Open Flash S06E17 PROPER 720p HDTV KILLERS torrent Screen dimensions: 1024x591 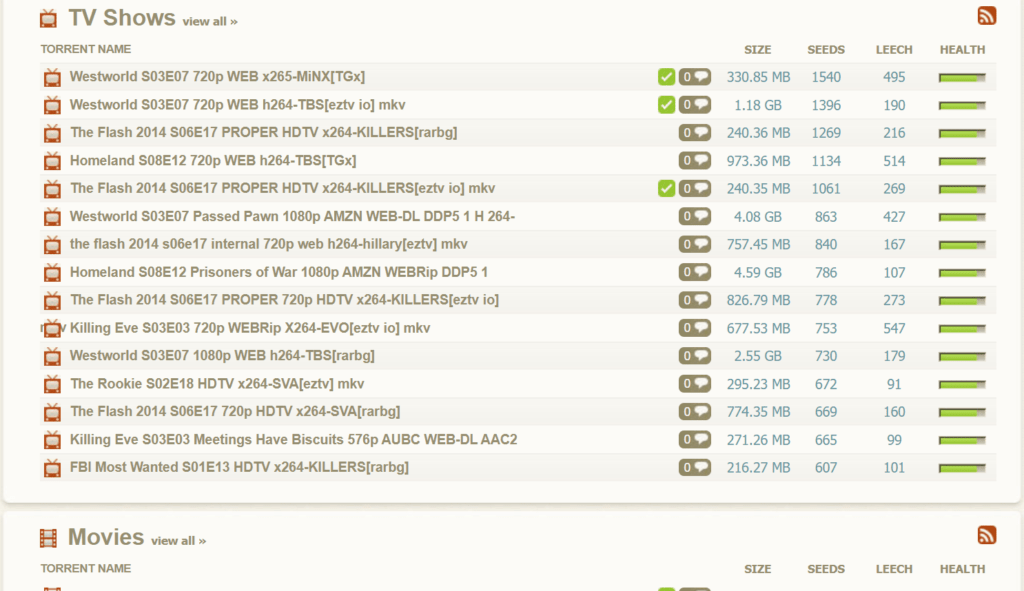pyautogui.click(x=284, y=300)
